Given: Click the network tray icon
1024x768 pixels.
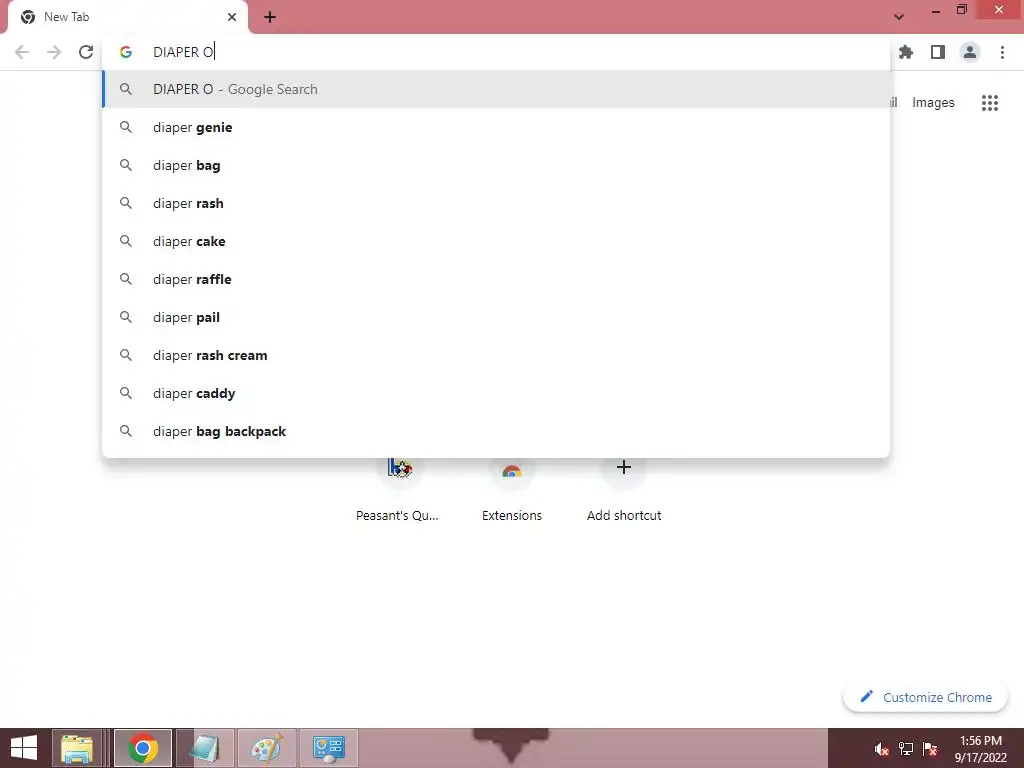Looking at the screenshot, I should point(906,749).
